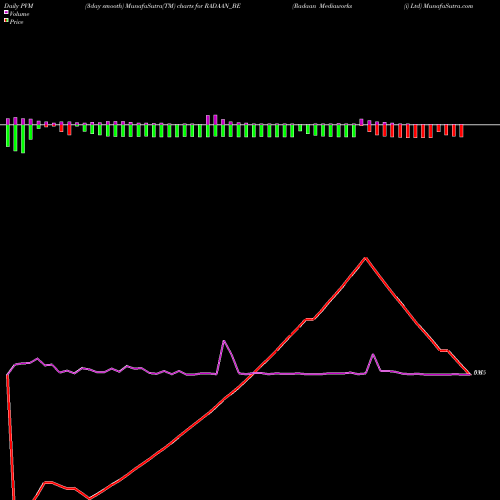Viewport: 500px width, 500px height.
Task: Click the '(3day smooth) MunafaSutra(TM) charts' heading
Action: [163, 6]
